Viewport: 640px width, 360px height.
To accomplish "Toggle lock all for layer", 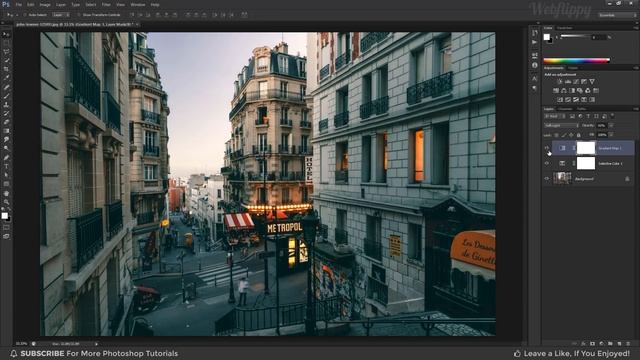I will 578,135.
